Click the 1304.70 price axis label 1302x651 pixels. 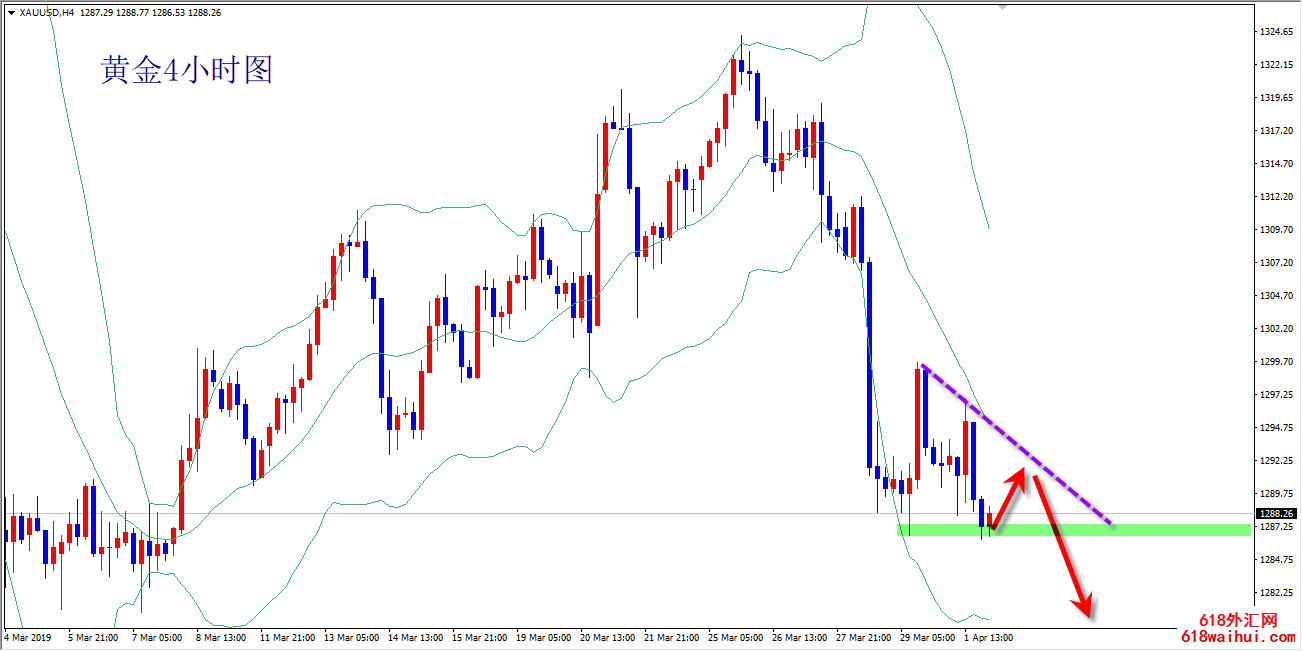coord(1275,296)
